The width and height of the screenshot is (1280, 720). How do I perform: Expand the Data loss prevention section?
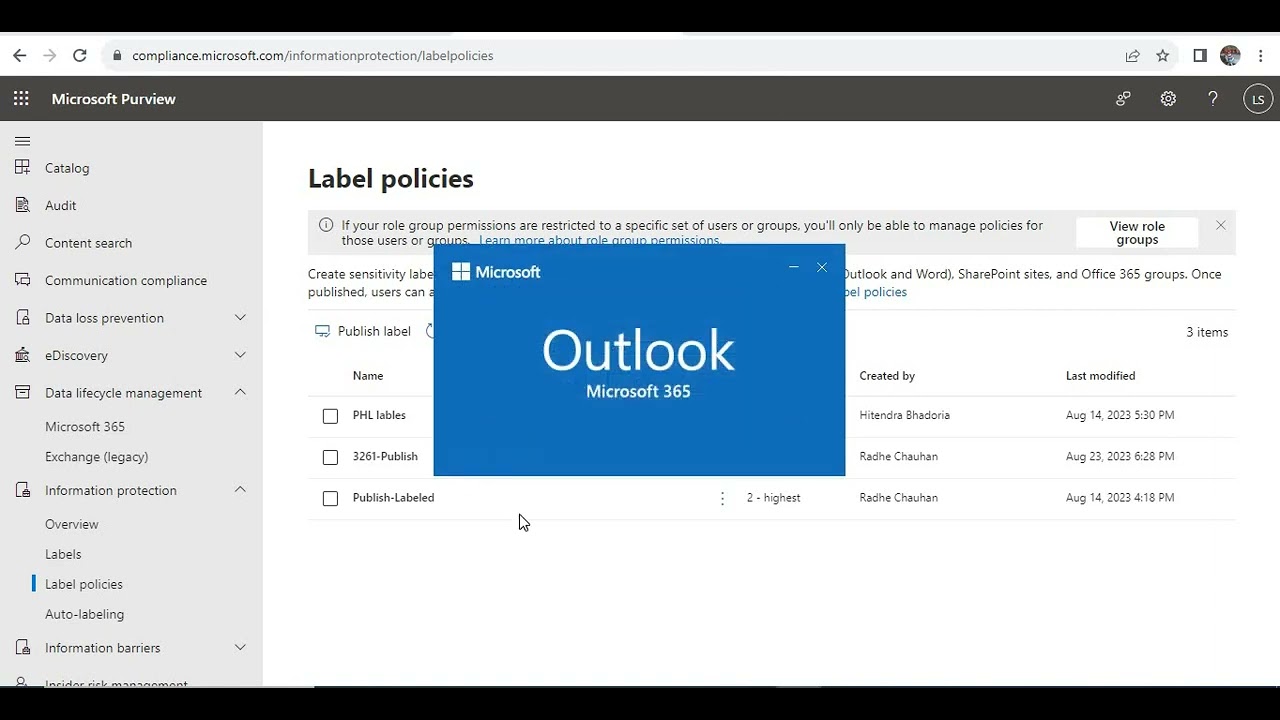[240, 318]
